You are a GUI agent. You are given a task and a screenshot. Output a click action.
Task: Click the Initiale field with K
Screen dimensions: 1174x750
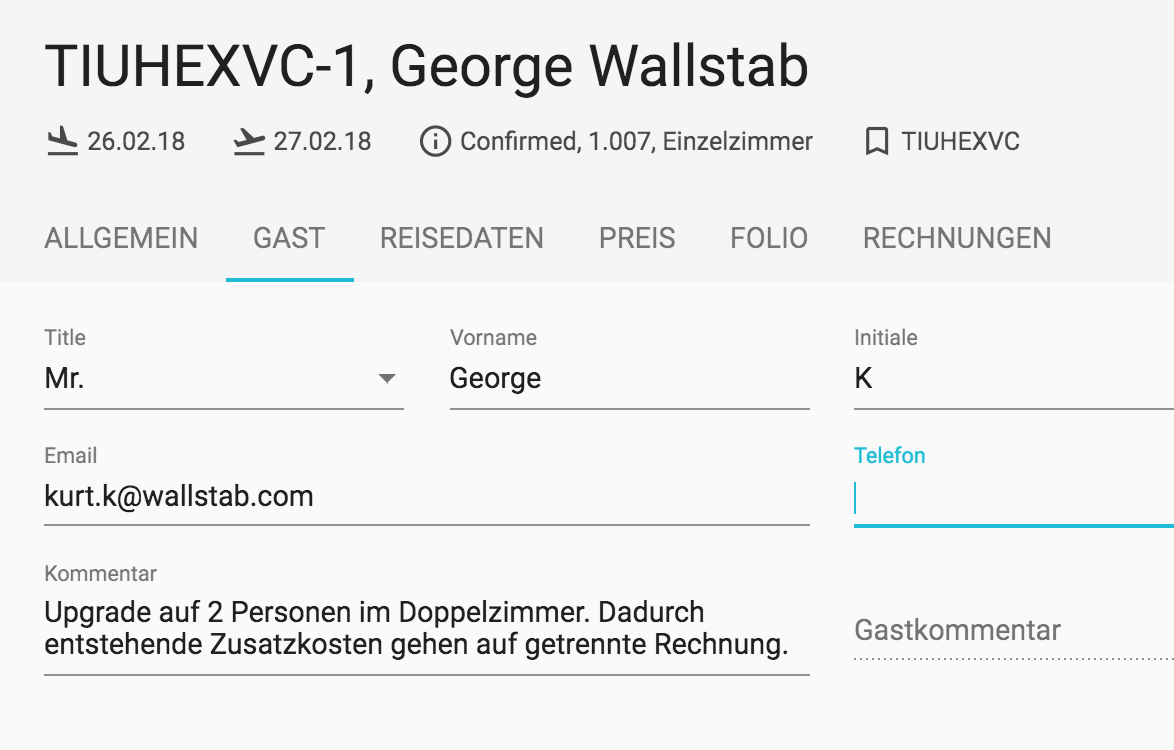(x=1014, y=378)
